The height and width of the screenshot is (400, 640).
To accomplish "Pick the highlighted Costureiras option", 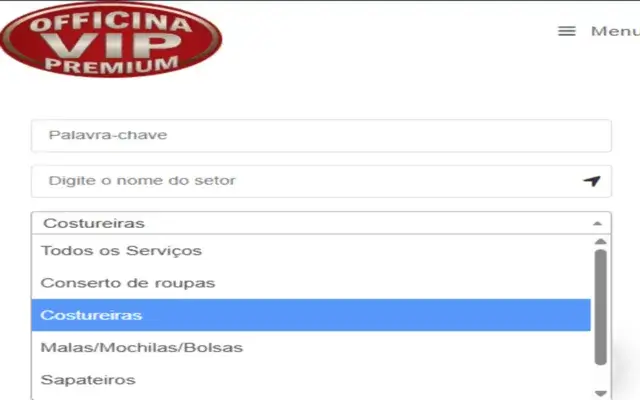I will tap(311, 315).
